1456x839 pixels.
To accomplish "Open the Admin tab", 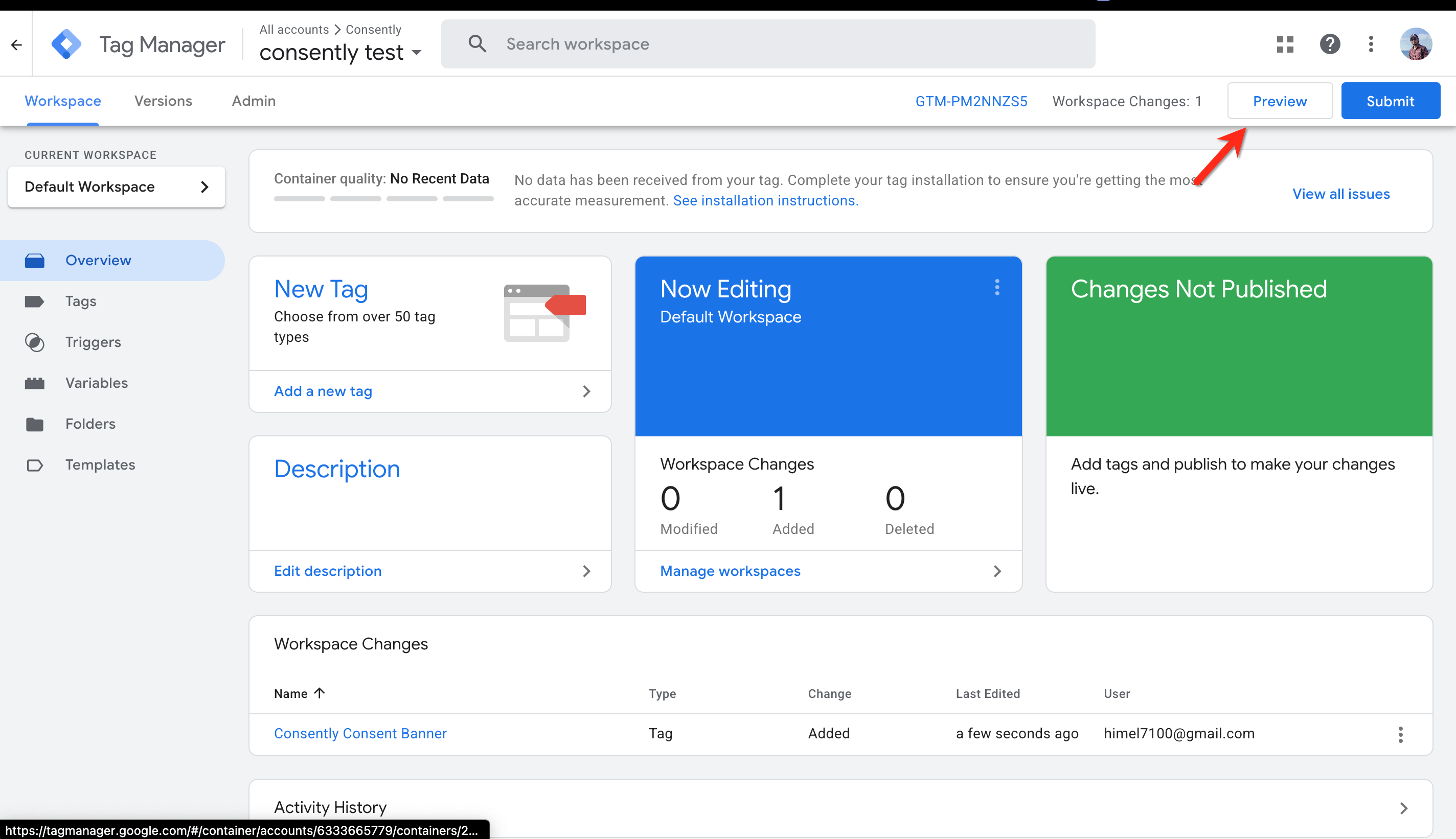I will [254, 101].
